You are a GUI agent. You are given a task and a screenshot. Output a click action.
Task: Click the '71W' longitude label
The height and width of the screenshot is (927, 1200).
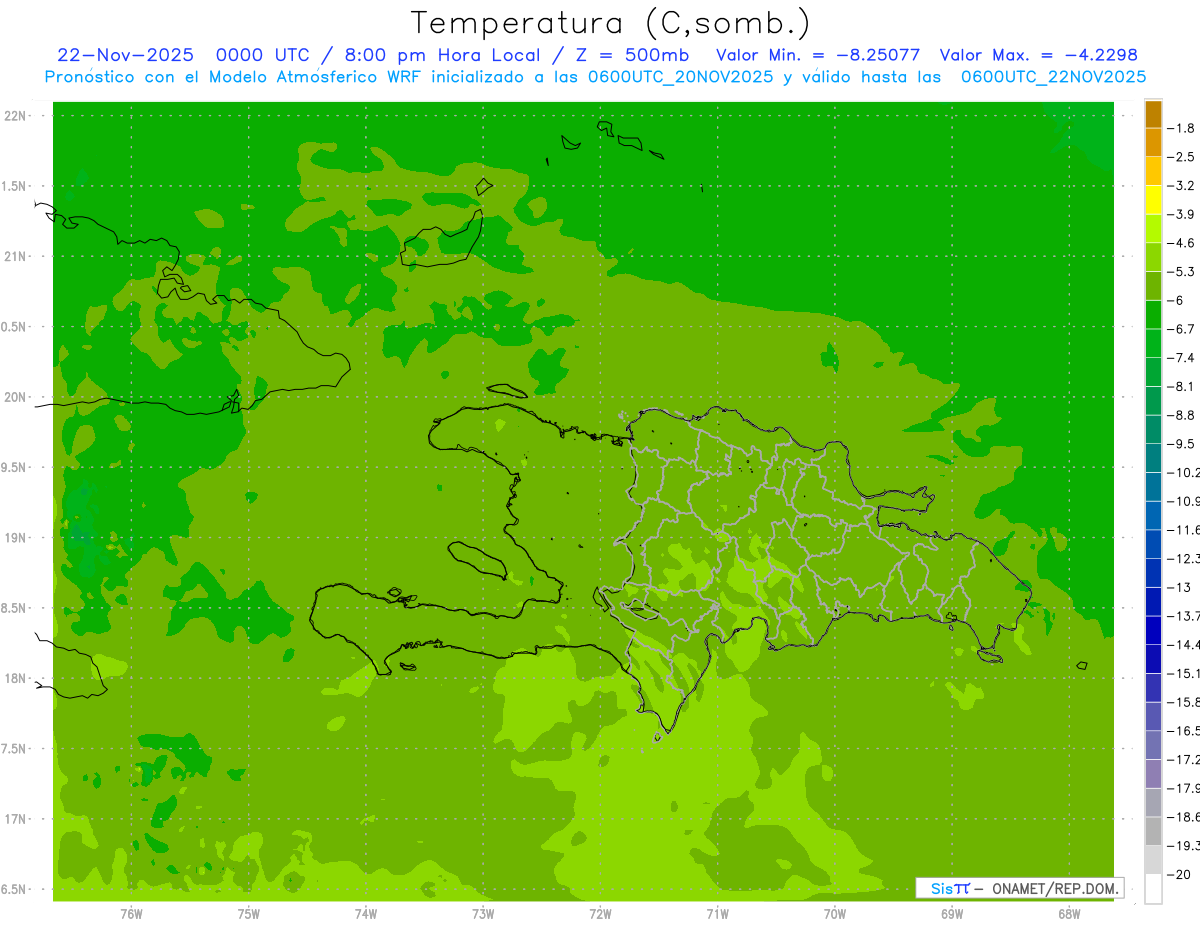click(717, 913)
